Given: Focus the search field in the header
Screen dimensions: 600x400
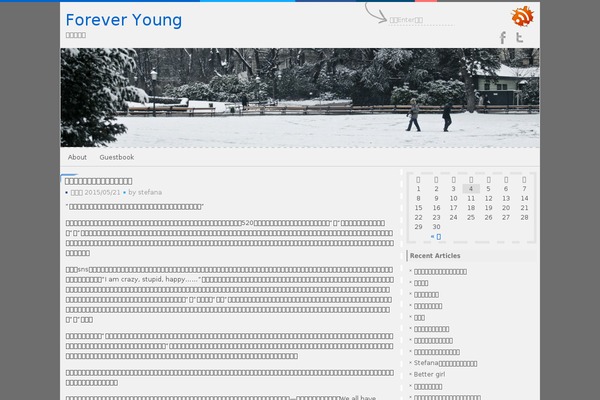Looking at the screenshot, I should click(x=421, y=20).
